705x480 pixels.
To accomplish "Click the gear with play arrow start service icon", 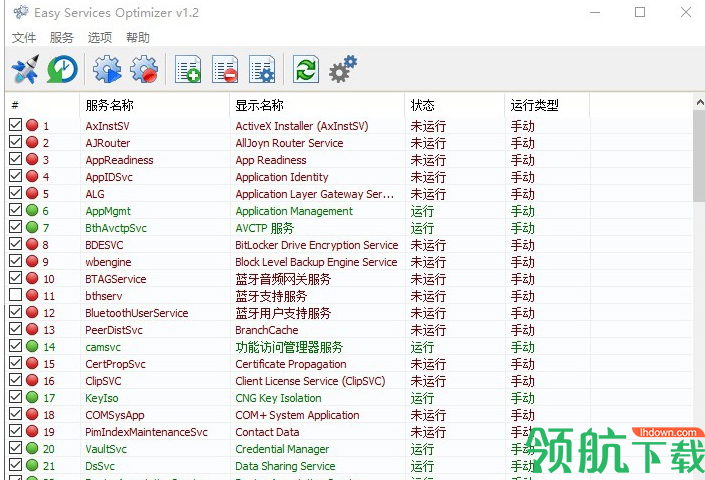I will pos(107,69).
